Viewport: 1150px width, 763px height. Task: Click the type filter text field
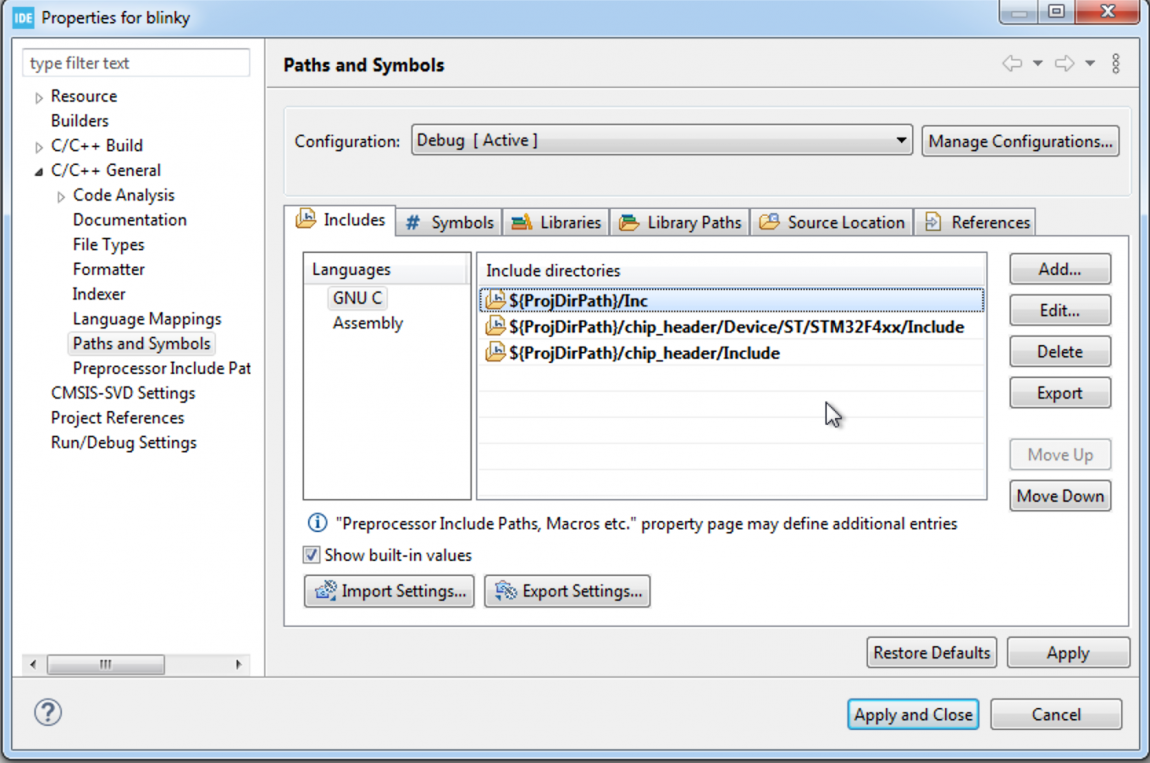coord(136,63)
